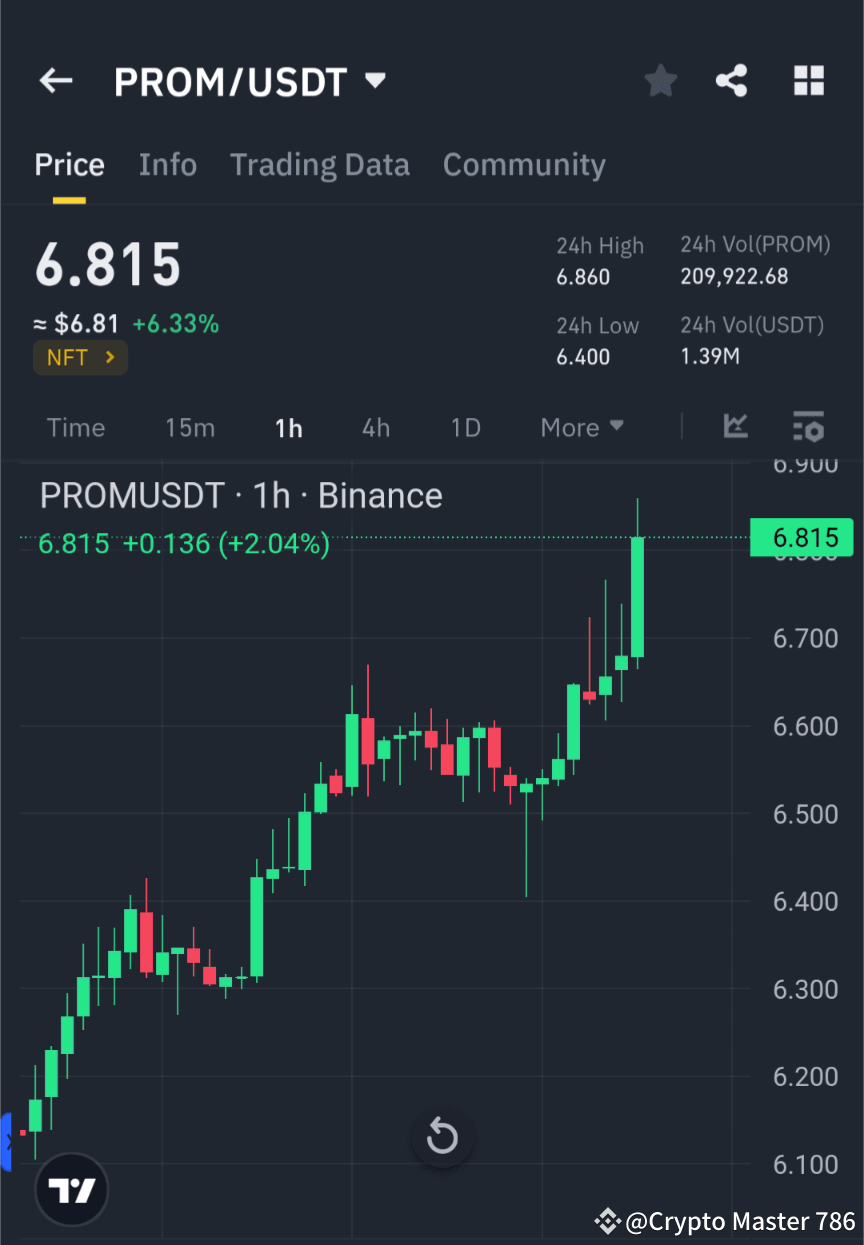Open the share options
The height and width of the screenshot is (1245, 864).
[x=731, y=81]
